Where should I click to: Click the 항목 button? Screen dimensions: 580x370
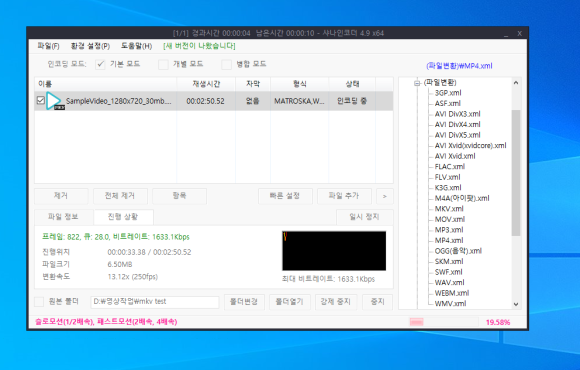coord(179,196)
